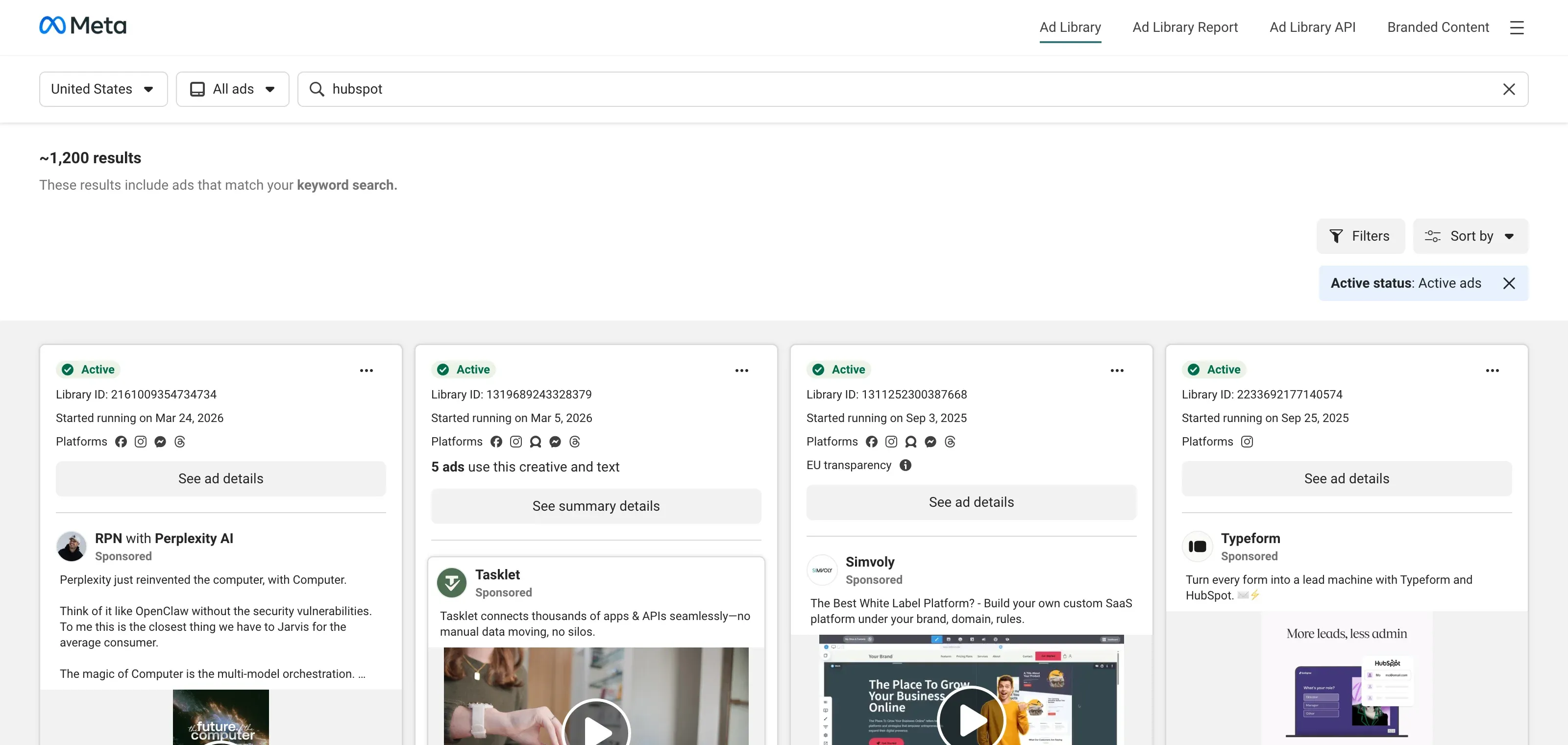Open the options menu on RPN's ad card

pyautogui.click(x=367, y=370)
